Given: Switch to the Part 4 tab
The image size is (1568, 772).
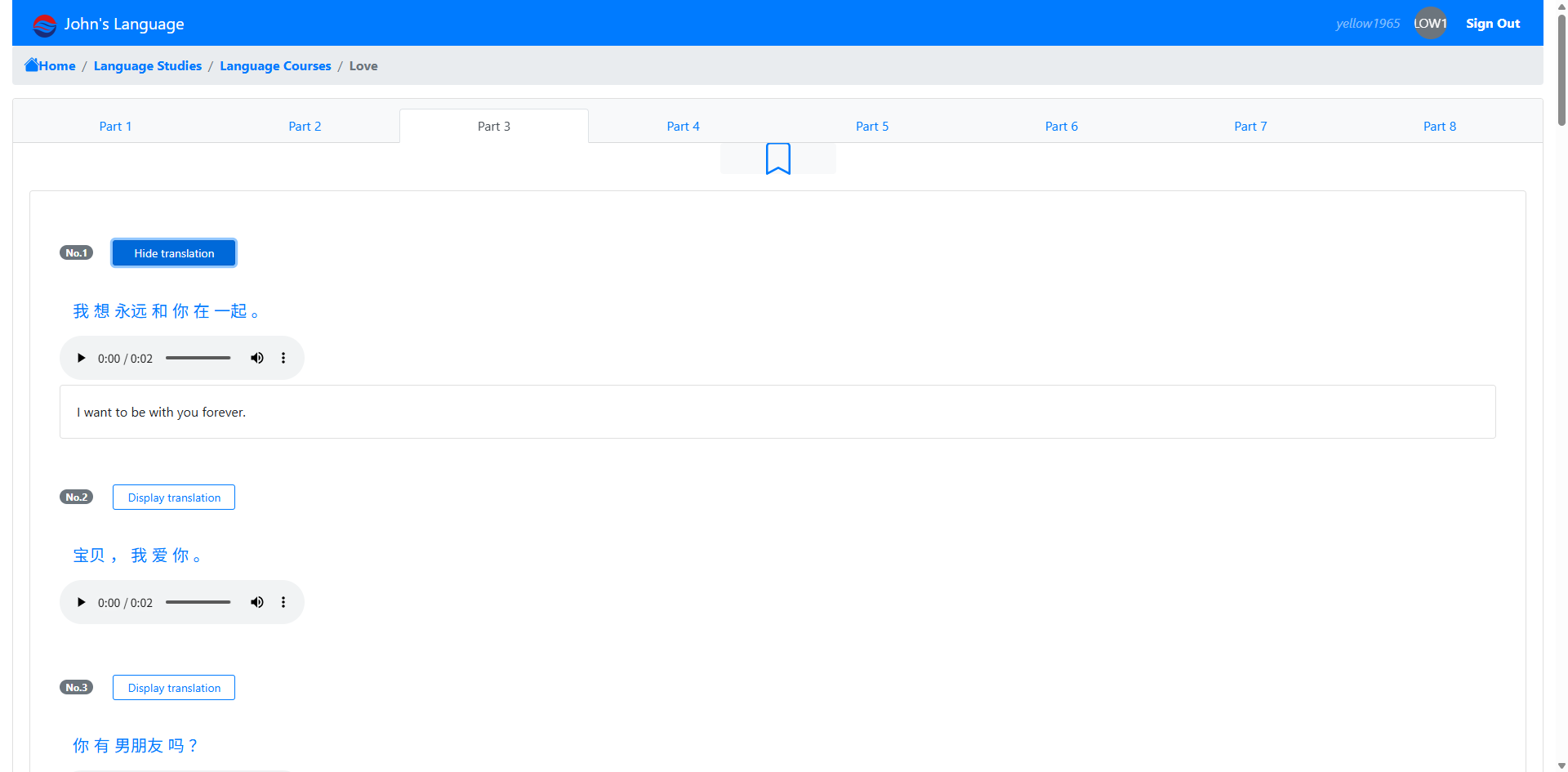Looking at the screenshot, I should coord(683,127).
